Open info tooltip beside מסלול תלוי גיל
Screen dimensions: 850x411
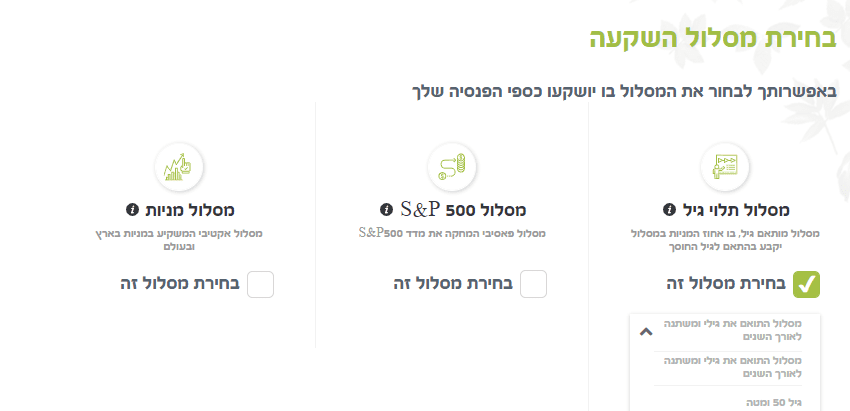pyautogui.click(x=669, y=210)
